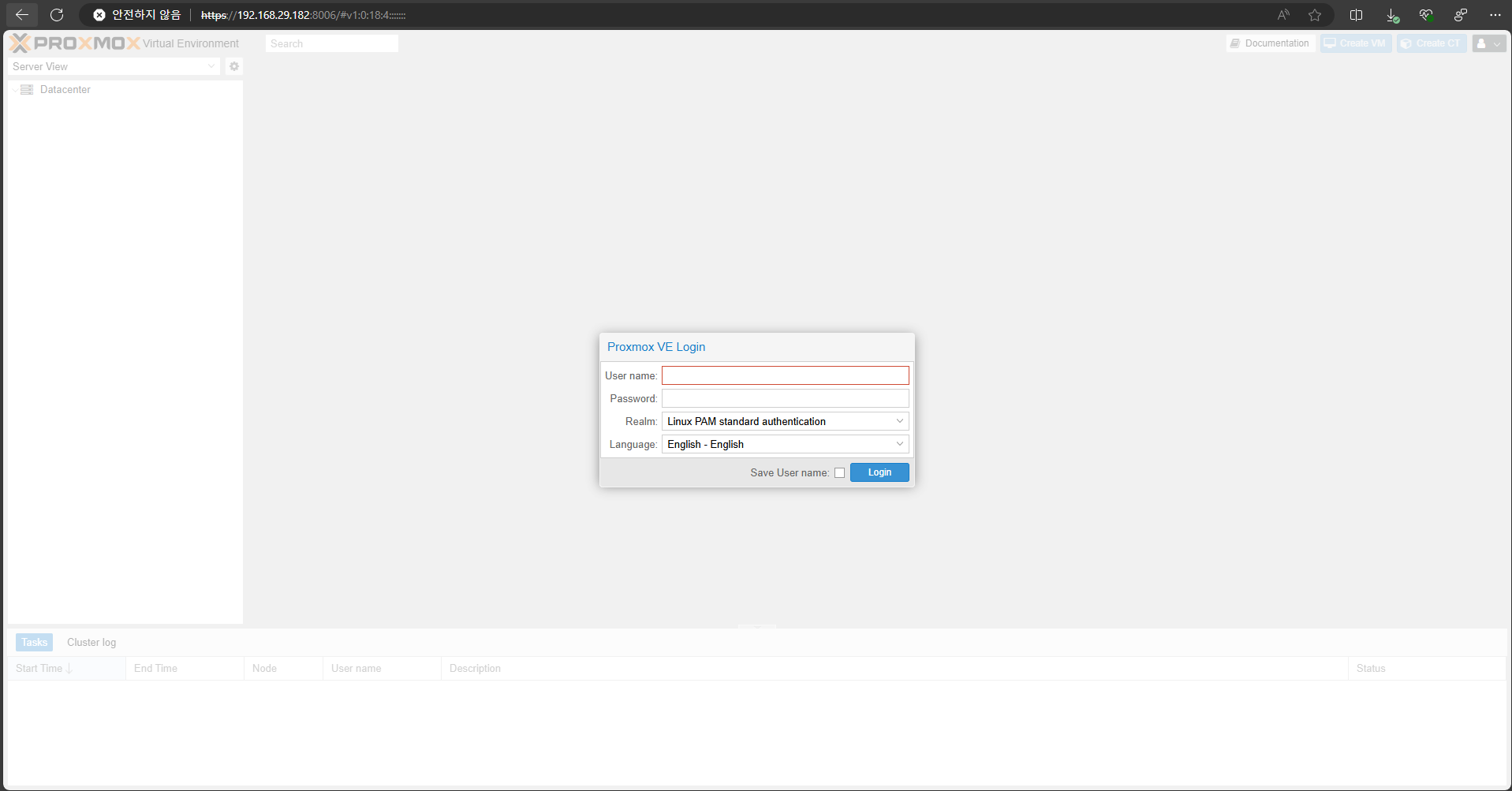Click the browser address bar URL
Viewport: 1512px width, 791px height.
coord(303,15)
